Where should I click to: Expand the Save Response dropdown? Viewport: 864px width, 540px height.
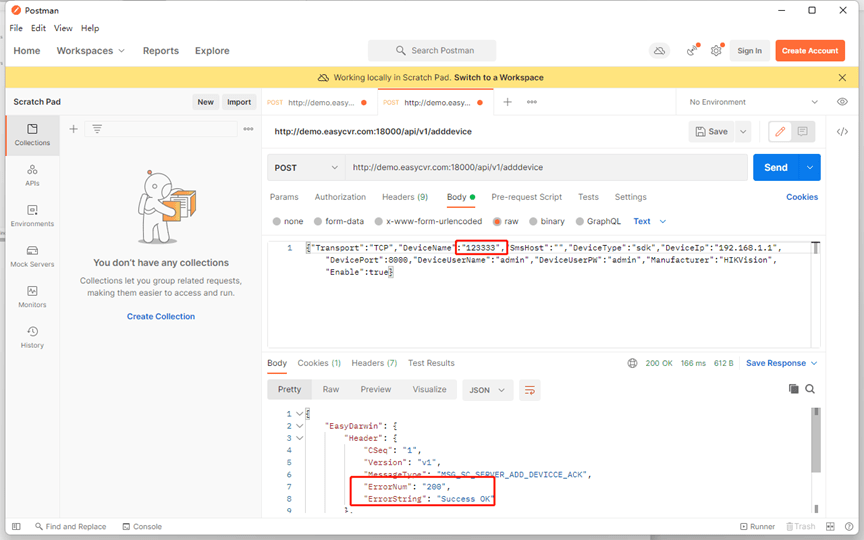(x=781, y=363)
